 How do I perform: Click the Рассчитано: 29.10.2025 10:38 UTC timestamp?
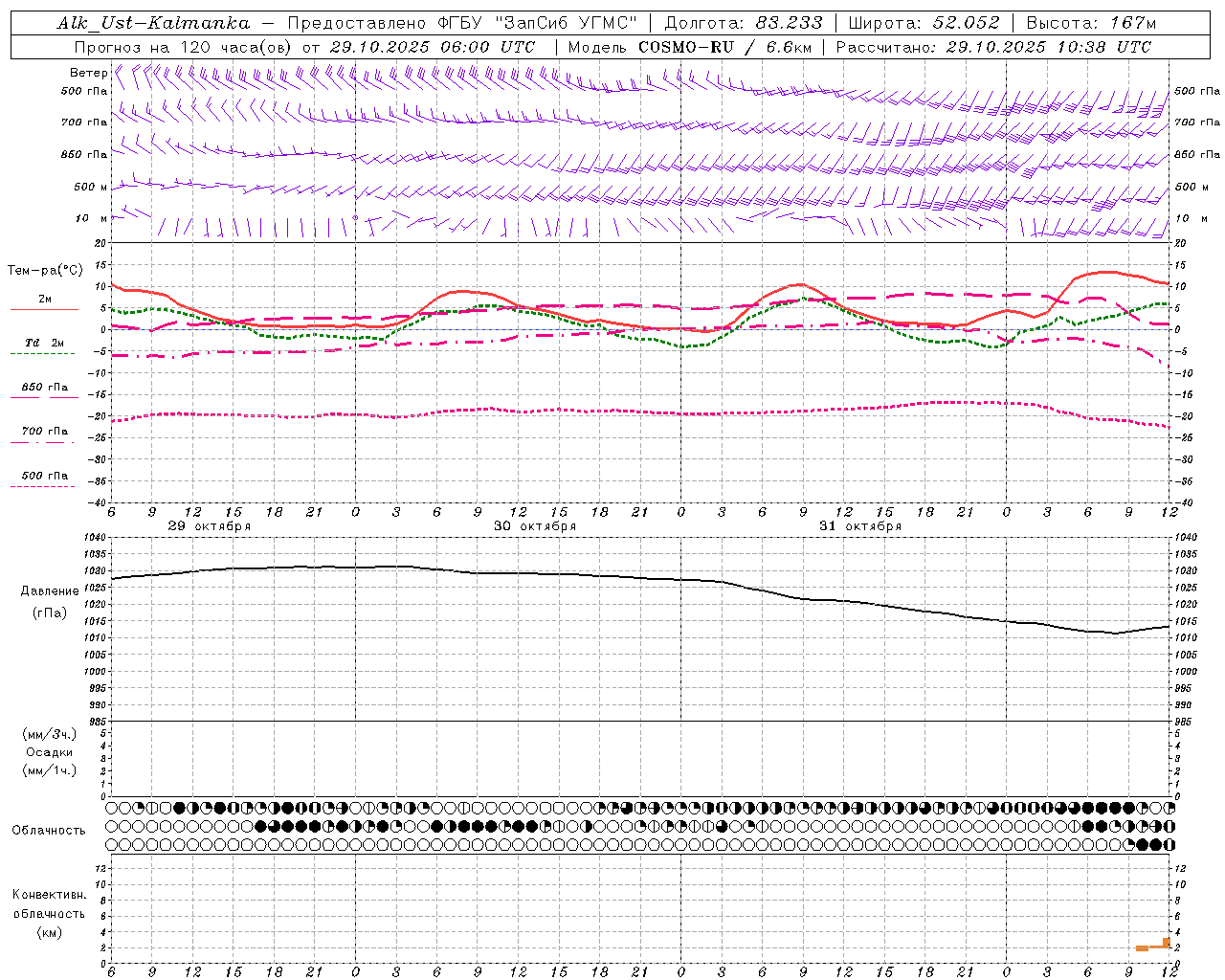point(993,47)
